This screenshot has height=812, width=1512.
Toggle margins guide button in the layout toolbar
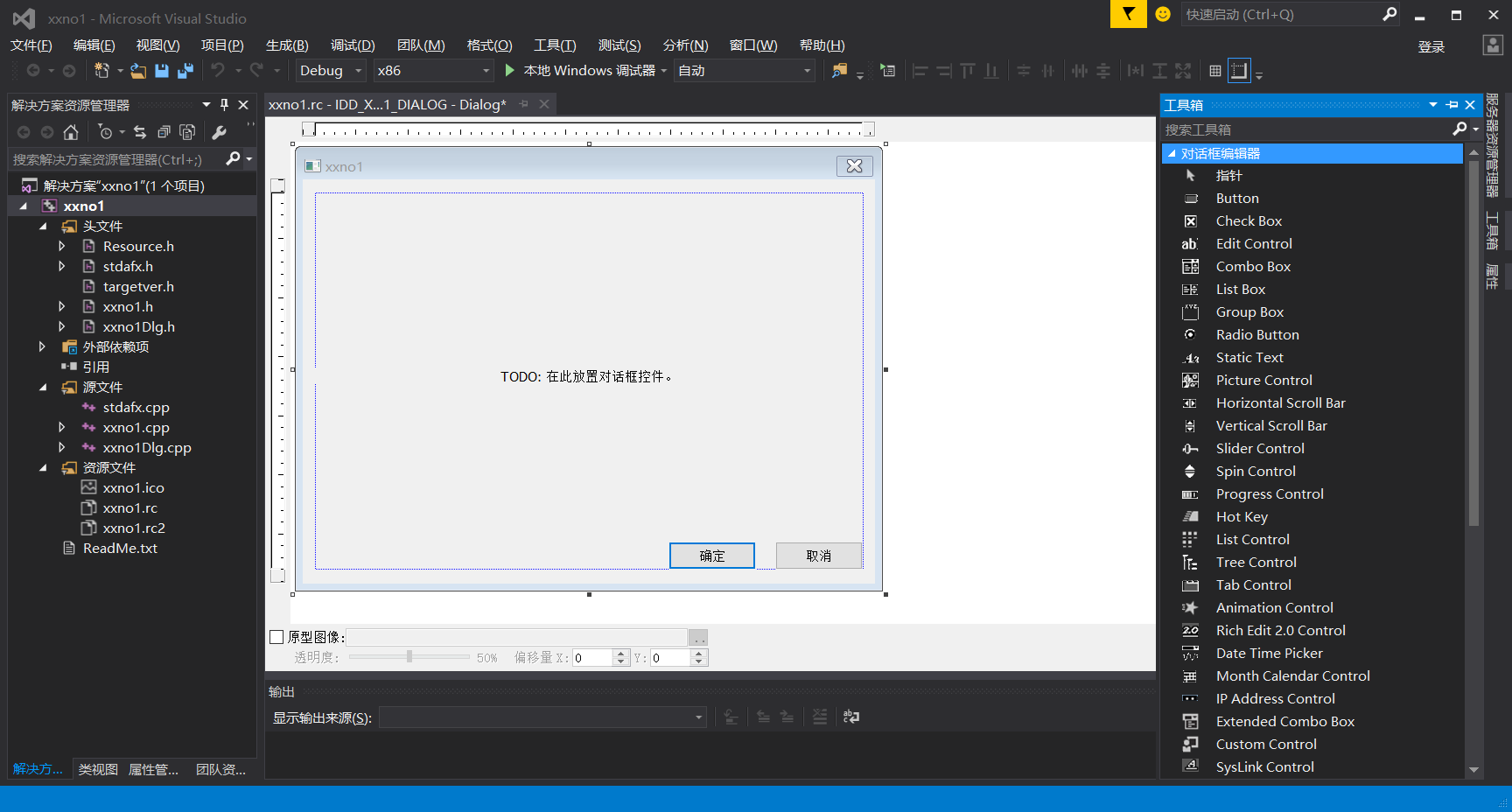pyautogui.click(x=1239, y=71)
